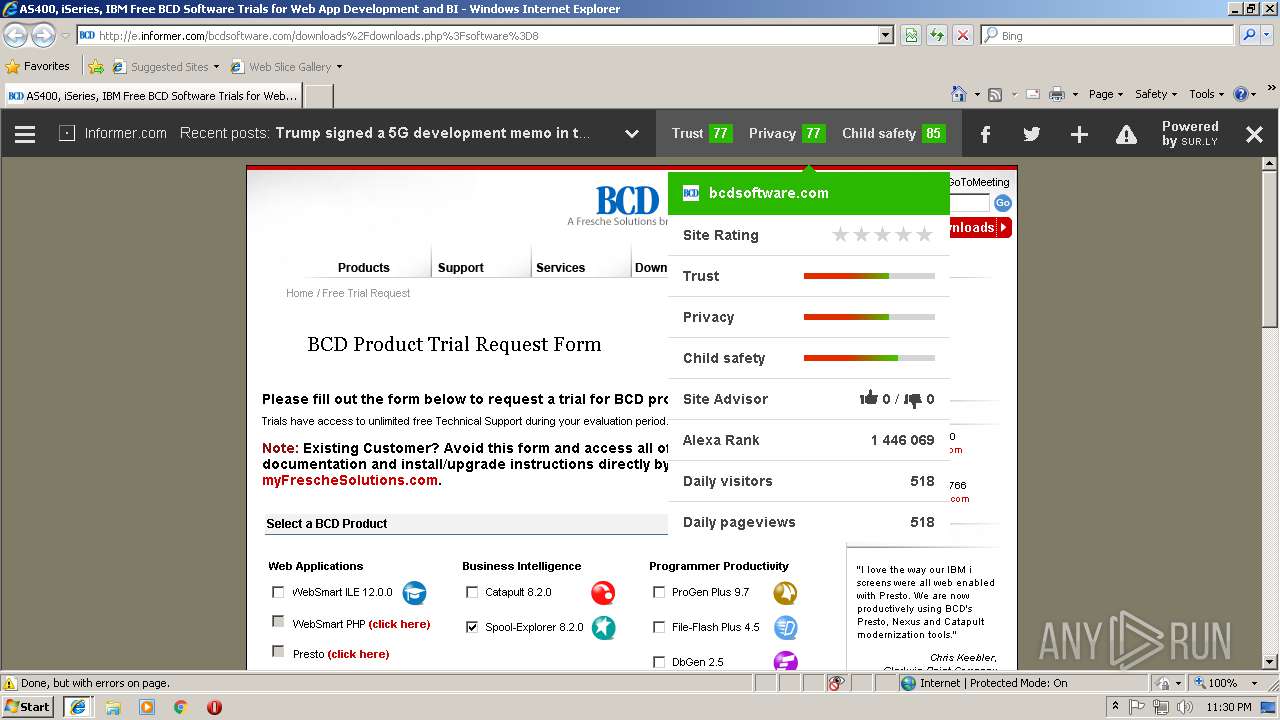Open the Support menu on BCD site

pos(460,267)
